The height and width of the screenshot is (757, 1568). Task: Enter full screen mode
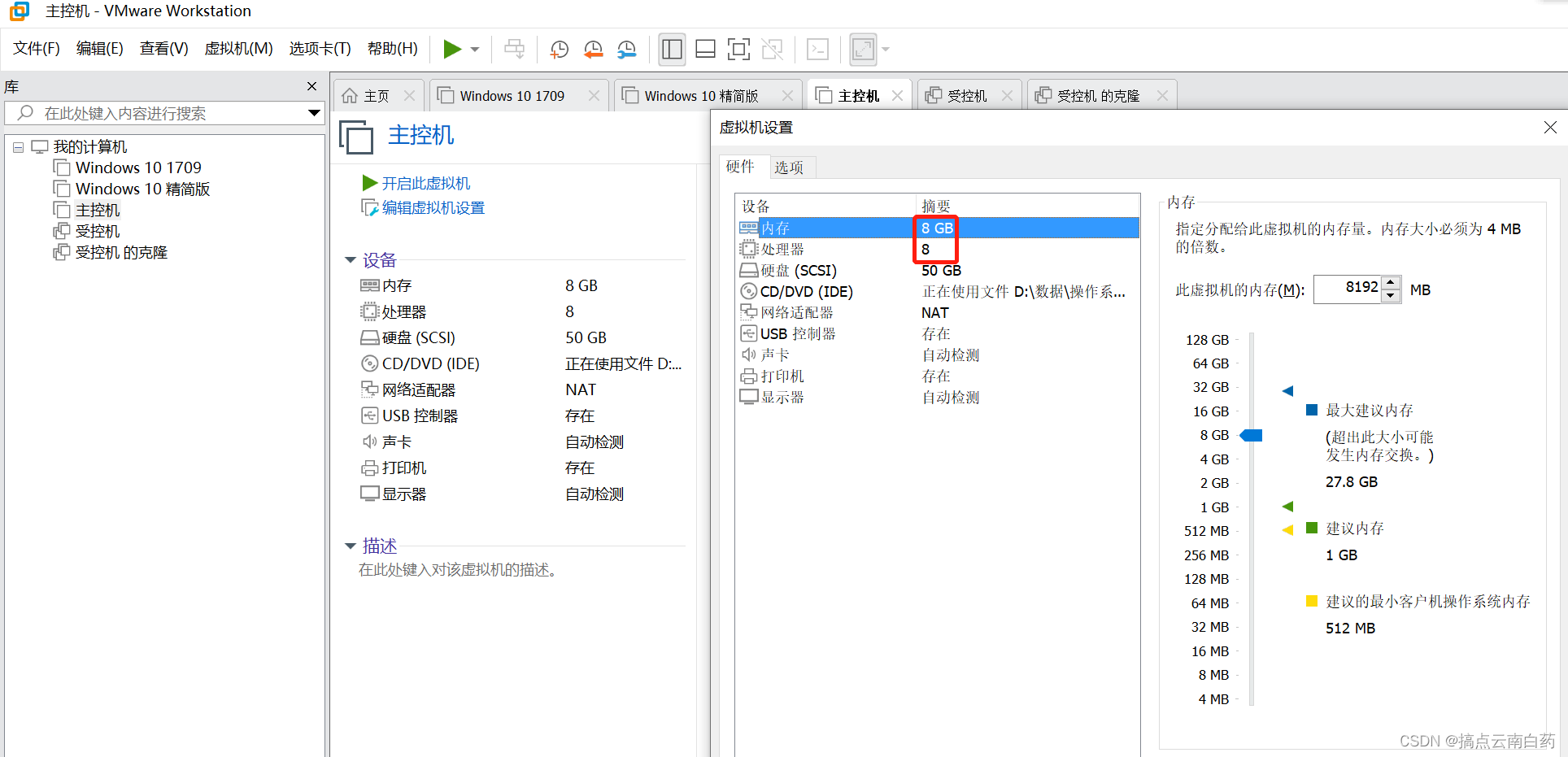[738, 49]
